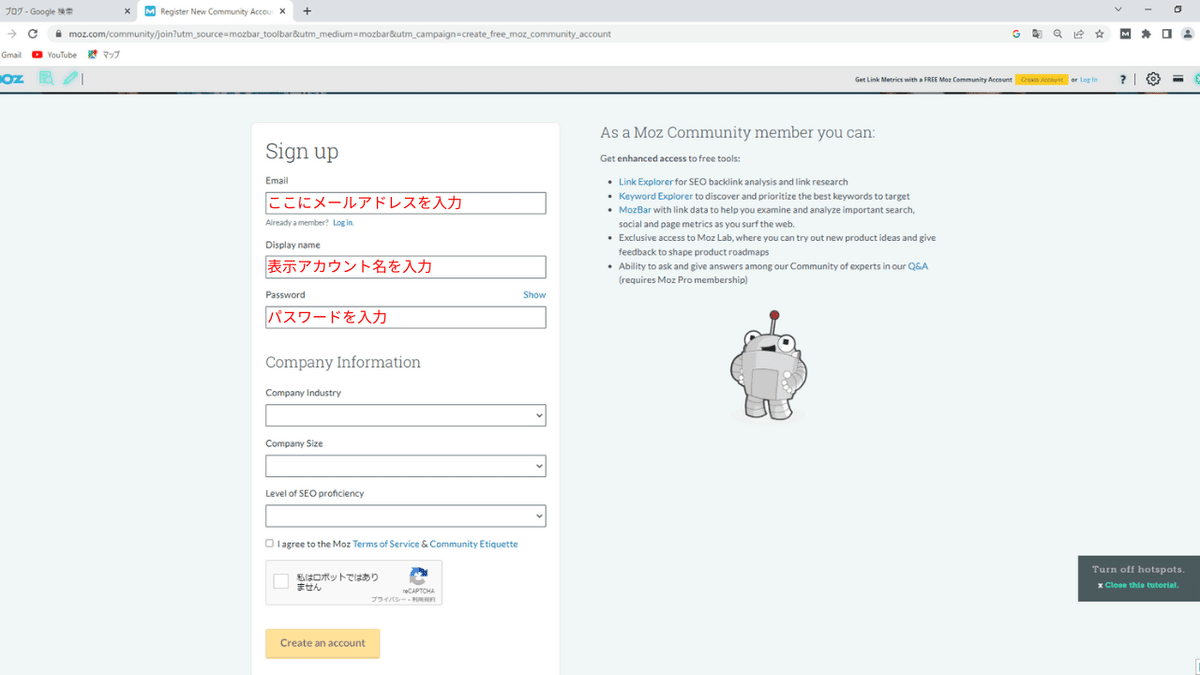Open Terms of Service link
This screenshot has width=1200, height=675.
click(385, 544)
